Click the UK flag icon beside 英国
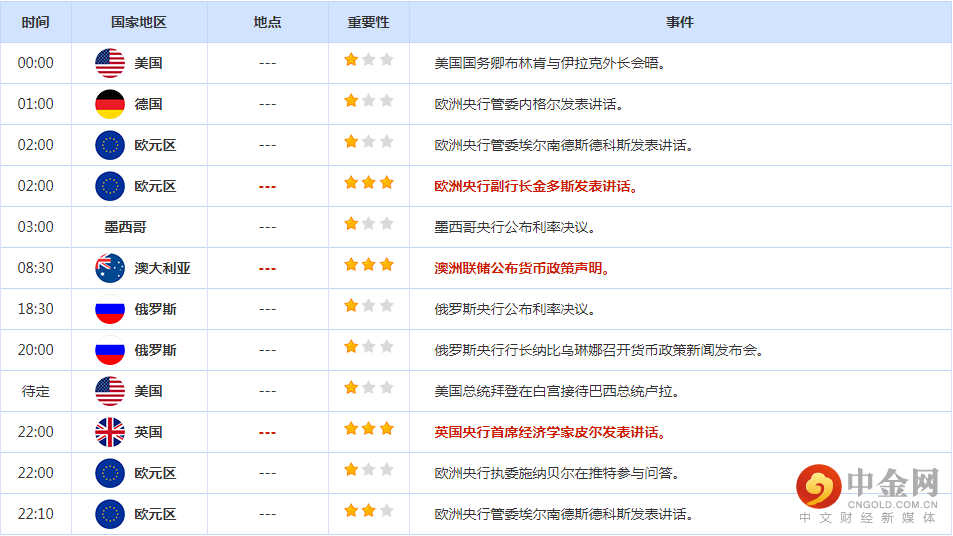This screenshot has height=536, width=953. coord(110,432)
